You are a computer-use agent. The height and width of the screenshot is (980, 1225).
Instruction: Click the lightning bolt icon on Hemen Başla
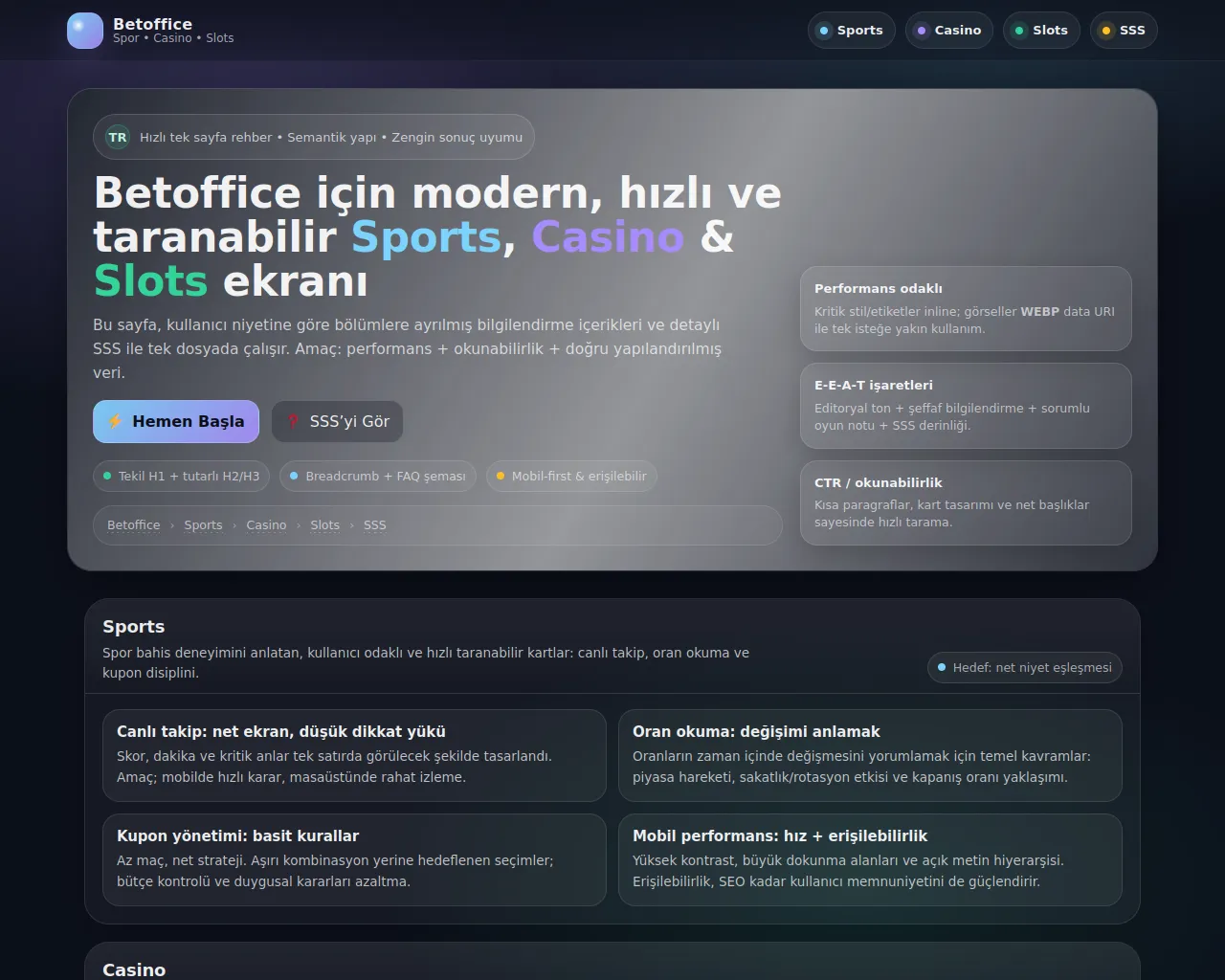pyautogui.click(x=115, y=421)
